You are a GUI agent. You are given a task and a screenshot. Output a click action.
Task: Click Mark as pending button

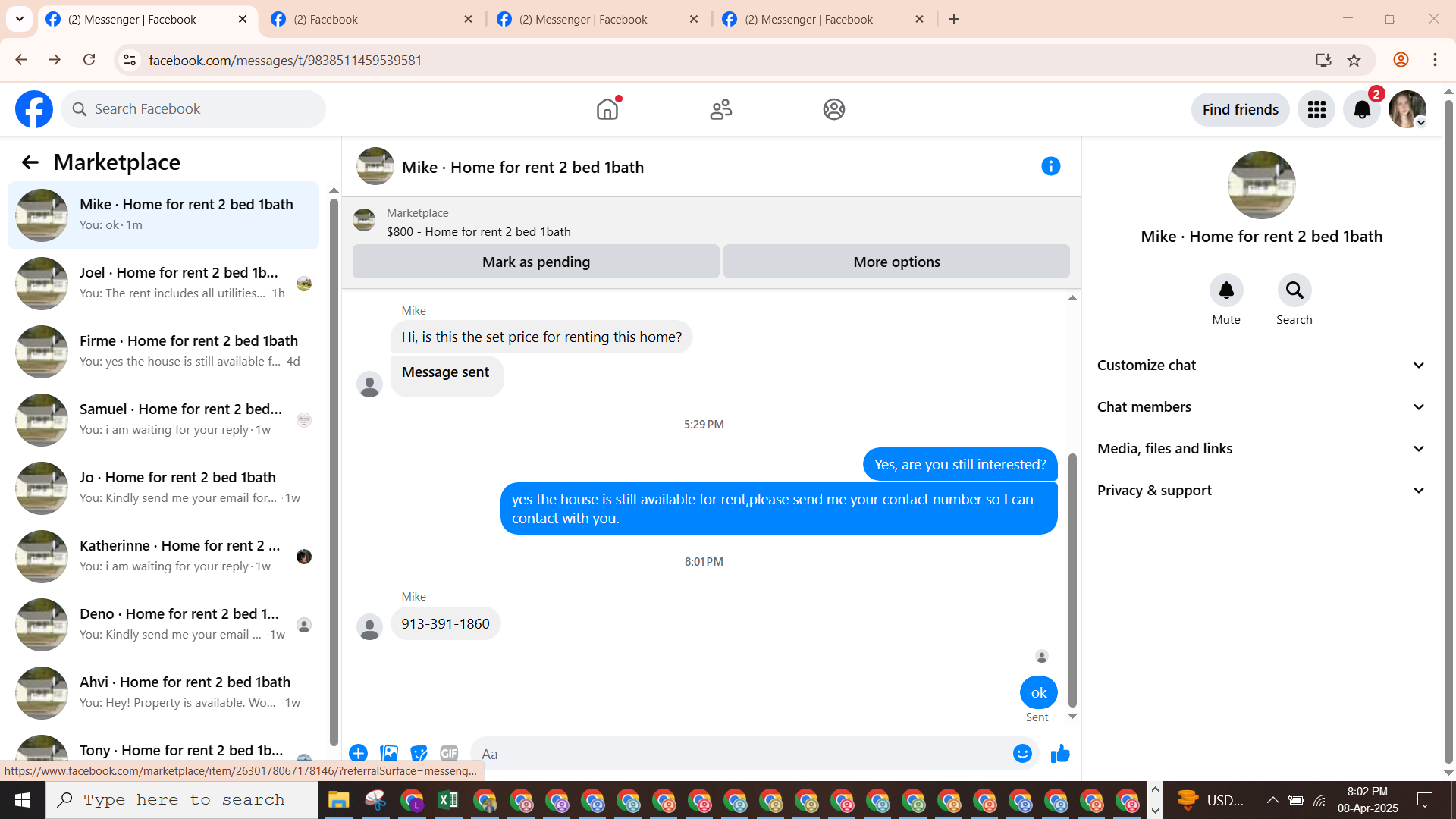(x=535, y=262)
